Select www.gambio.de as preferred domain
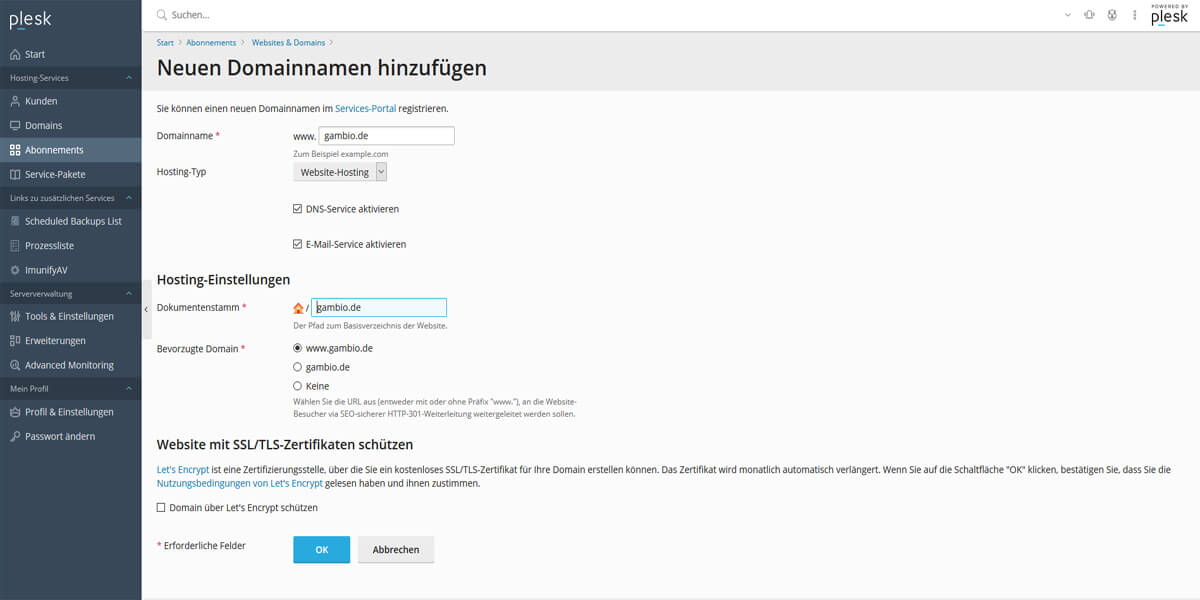Viewport: 1200px width, 600px height. pos(297,348)
